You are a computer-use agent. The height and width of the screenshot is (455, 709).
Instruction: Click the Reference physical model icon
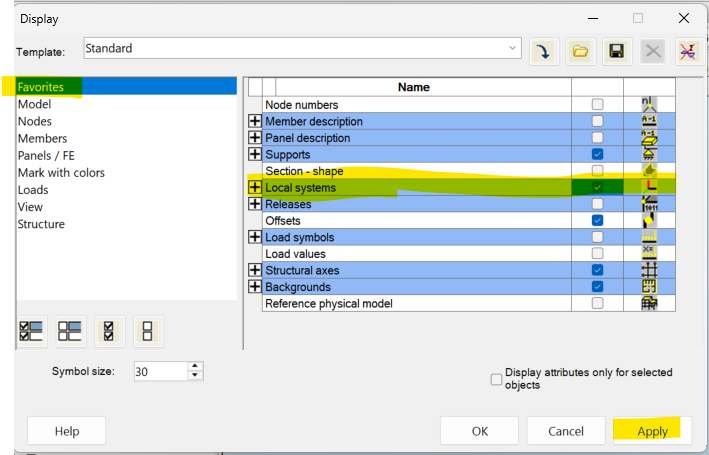pyautogui.click(x=649, y=303)
